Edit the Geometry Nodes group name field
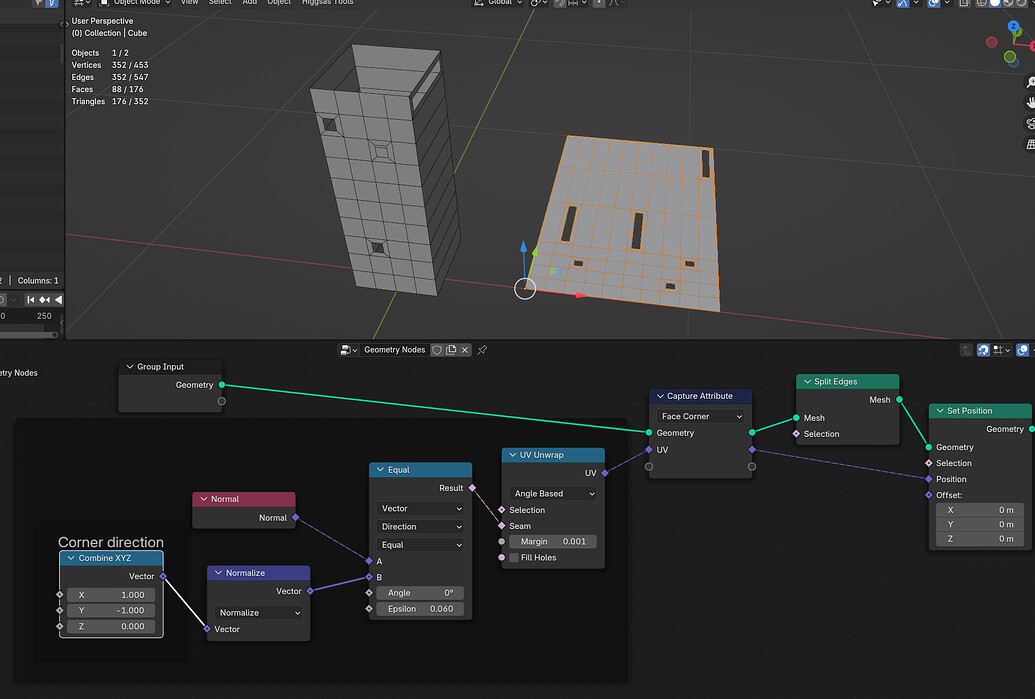1035x699 pixels. coord(395,350)
